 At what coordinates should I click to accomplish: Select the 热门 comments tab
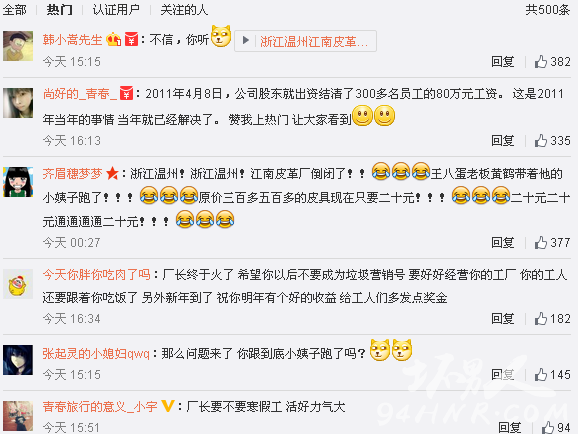click(59, 10)
